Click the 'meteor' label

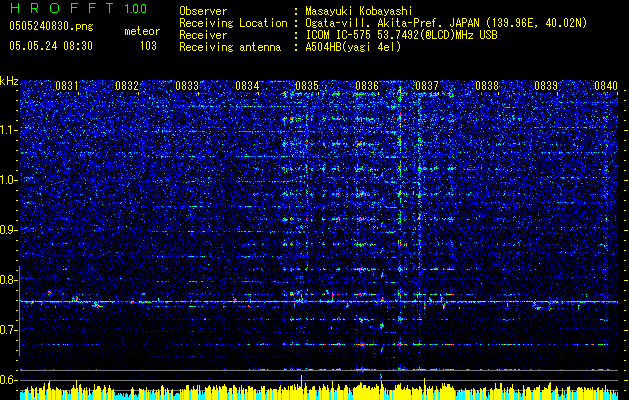(142, 31)
